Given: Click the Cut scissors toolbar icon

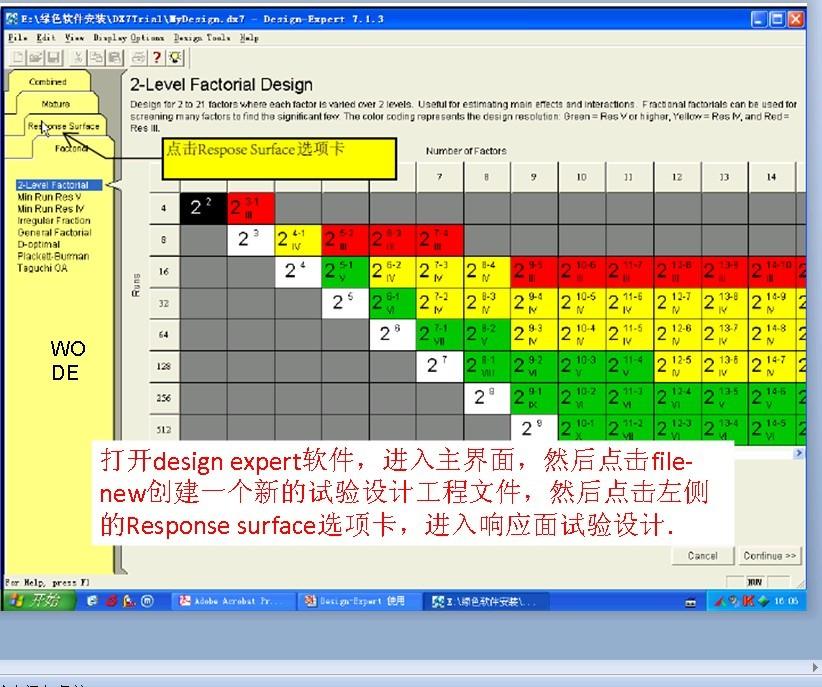Looking at the screenshot, I should (x=78, y=57).
